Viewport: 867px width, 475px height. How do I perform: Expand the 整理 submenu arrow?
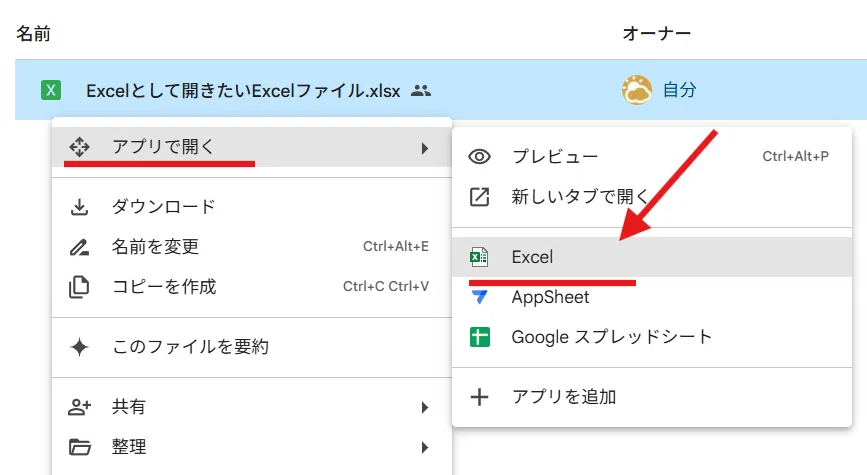click(424, 447)
